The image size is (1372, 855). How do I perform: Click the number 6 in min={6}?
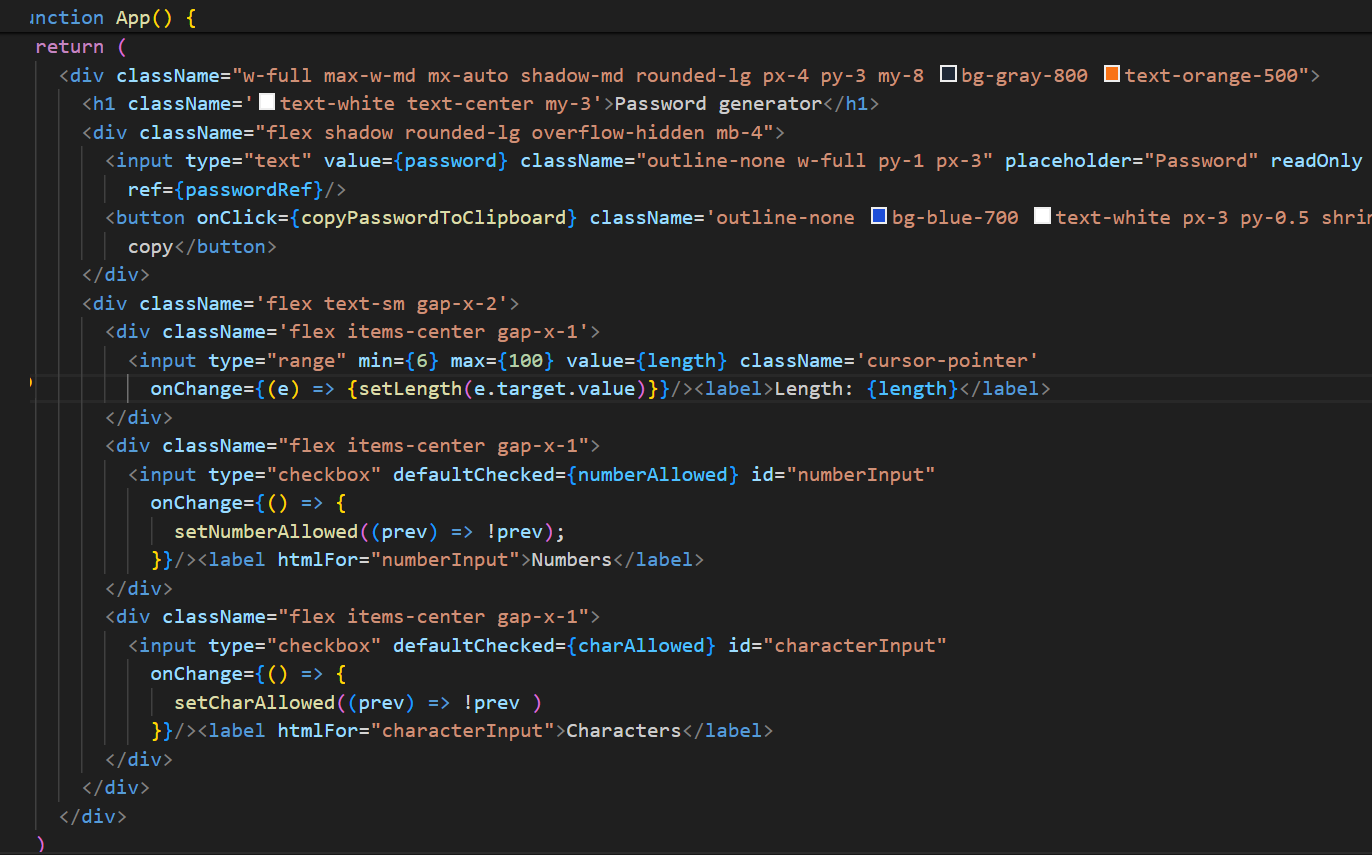click(x=422, y=360)
